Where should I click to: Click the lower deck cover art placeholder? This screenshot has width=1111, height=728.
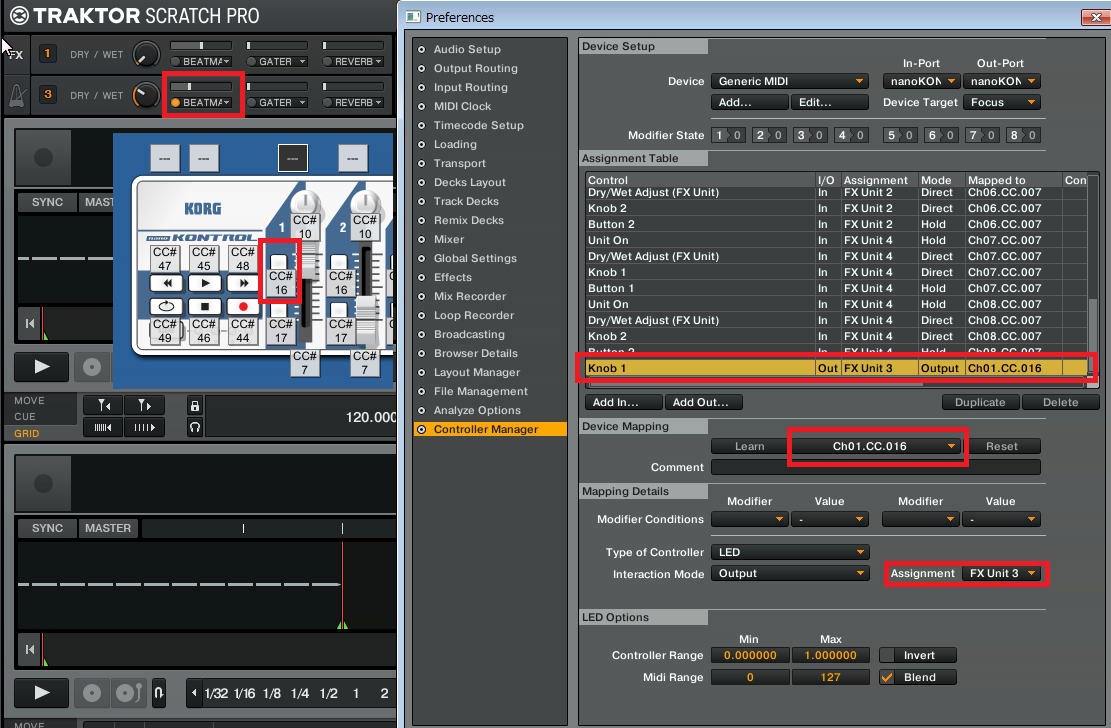click(43, 483)
